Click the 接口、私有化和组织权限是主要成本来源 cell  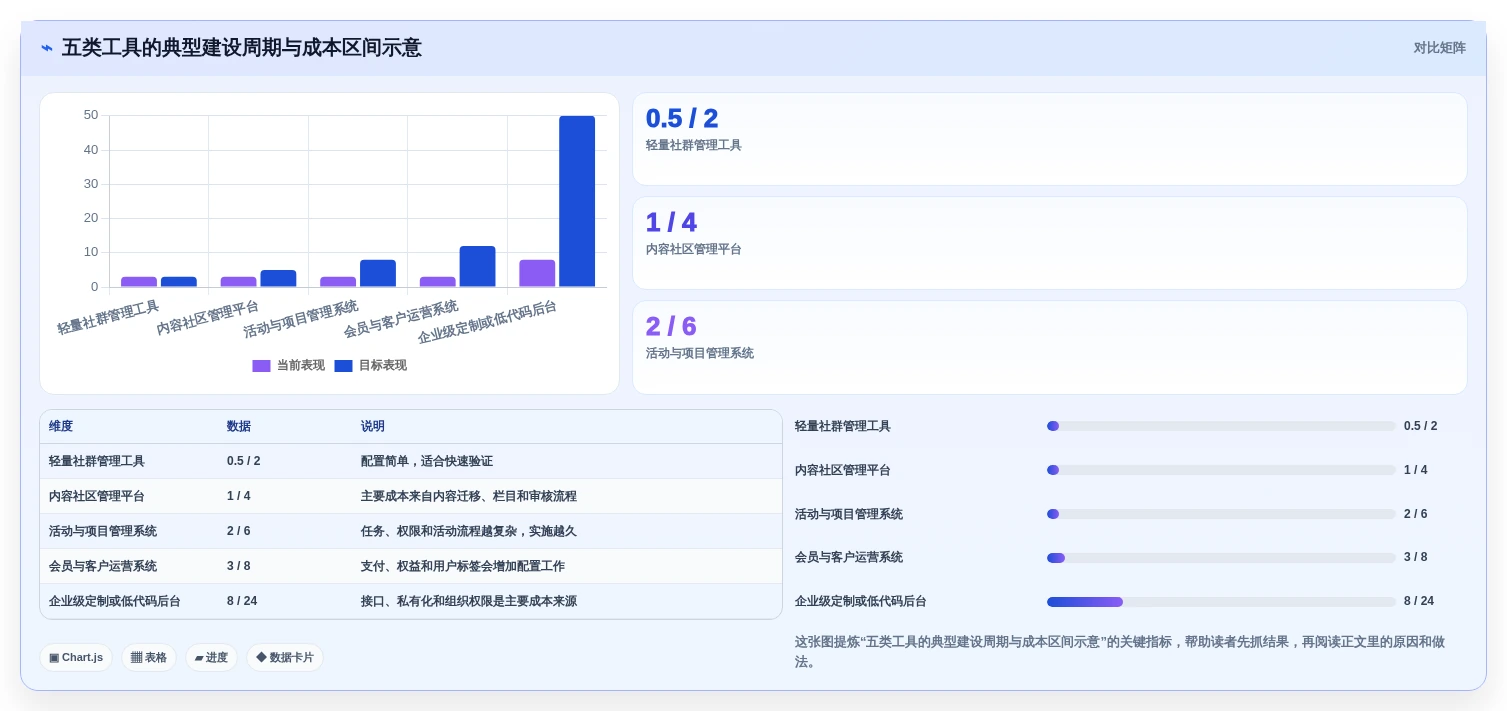469,601
